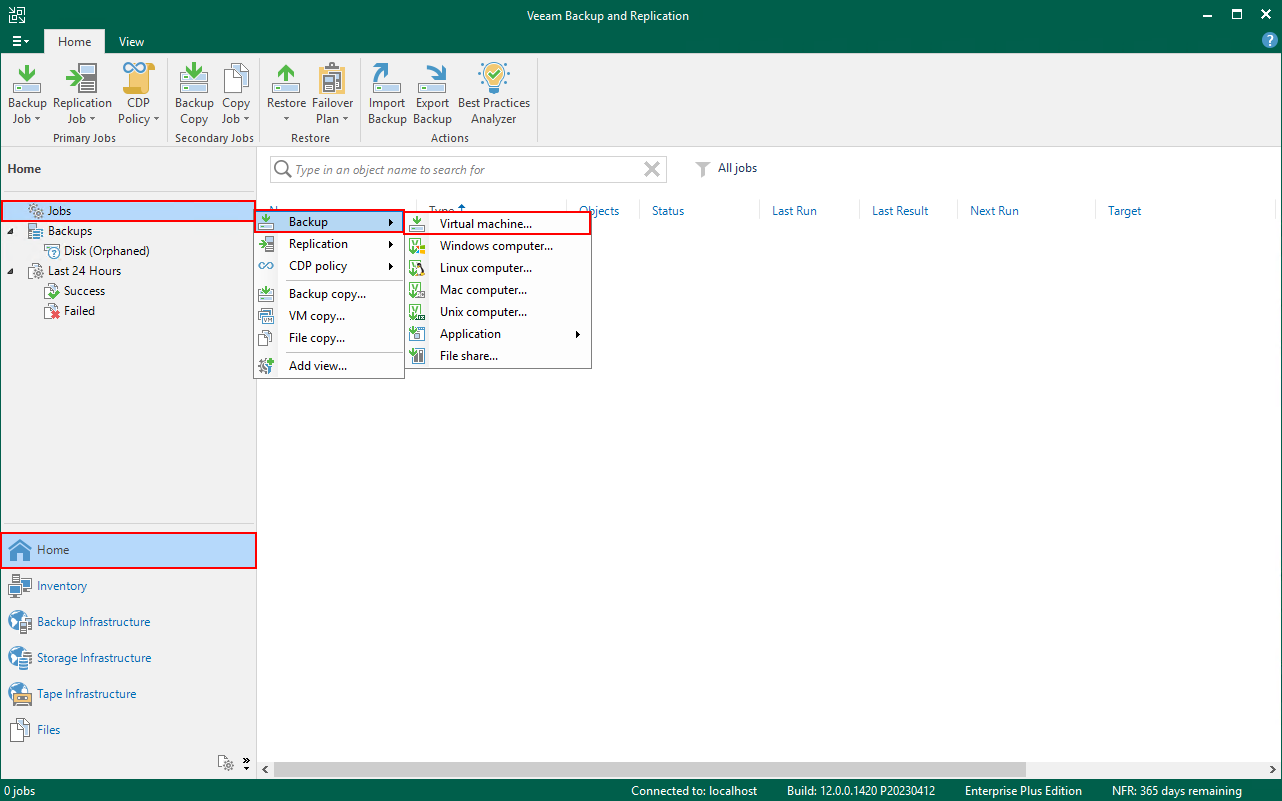
Task: Click the Backup Copy ribbon icon
Action: tap(194, 78)
